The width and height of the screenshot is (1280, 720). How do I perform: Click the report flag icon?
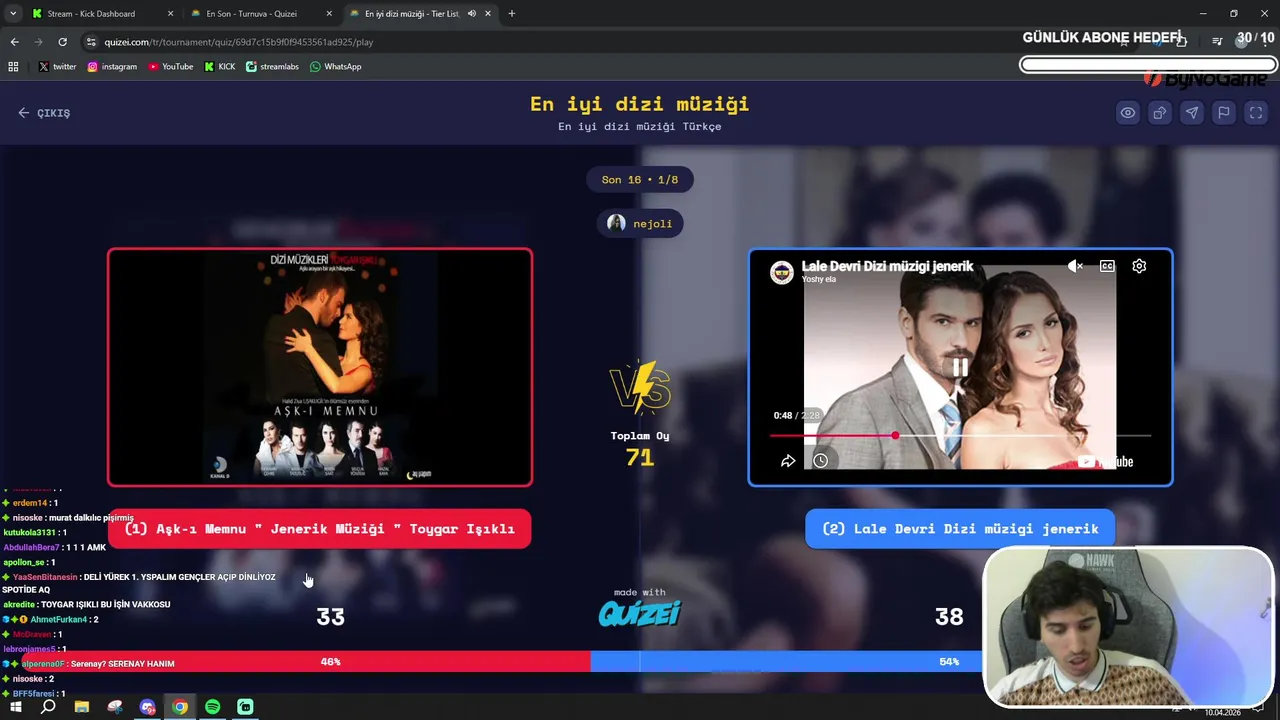click(x=1224, y=113)
